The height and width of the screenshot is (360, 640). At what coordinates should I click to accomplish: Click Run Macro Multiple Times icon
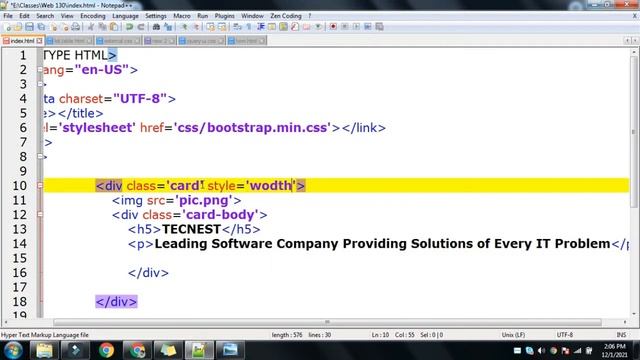pyautogui.click(x=368, y=27)
